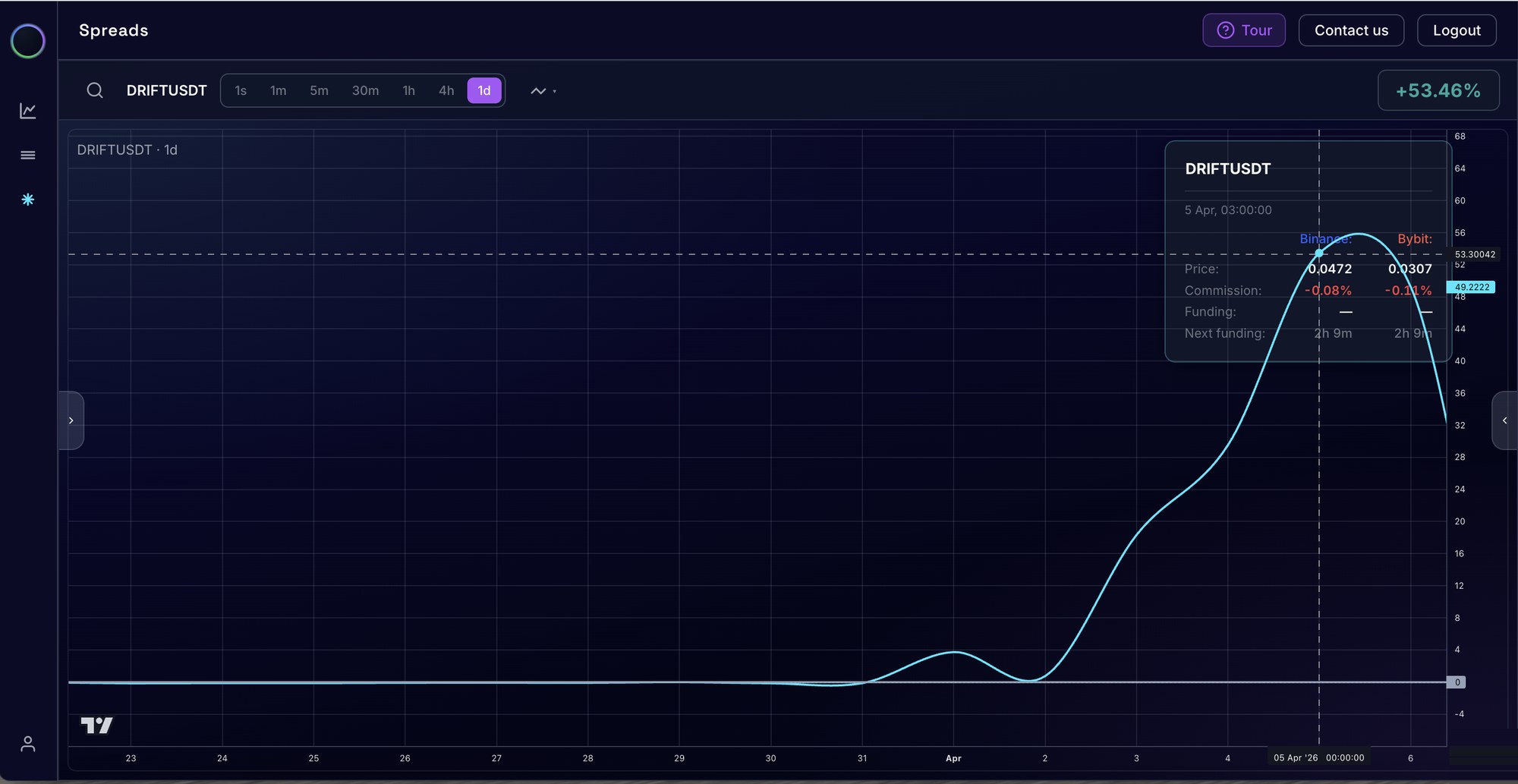Click the highlighted data point on the curve
Viewport: 1518px width, 784px height.
click(1319, 253)
